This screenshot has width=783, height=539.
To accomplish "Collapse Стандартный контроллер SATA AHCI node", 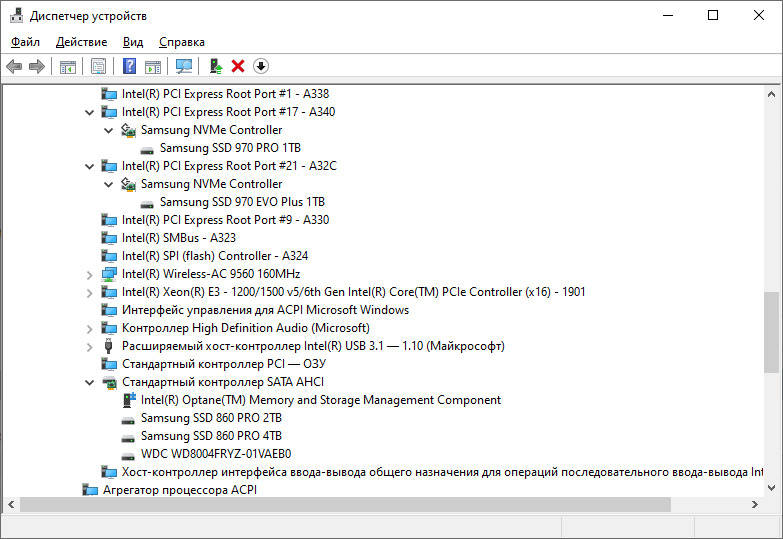I will pyautogui.click(x=89, y=383).
